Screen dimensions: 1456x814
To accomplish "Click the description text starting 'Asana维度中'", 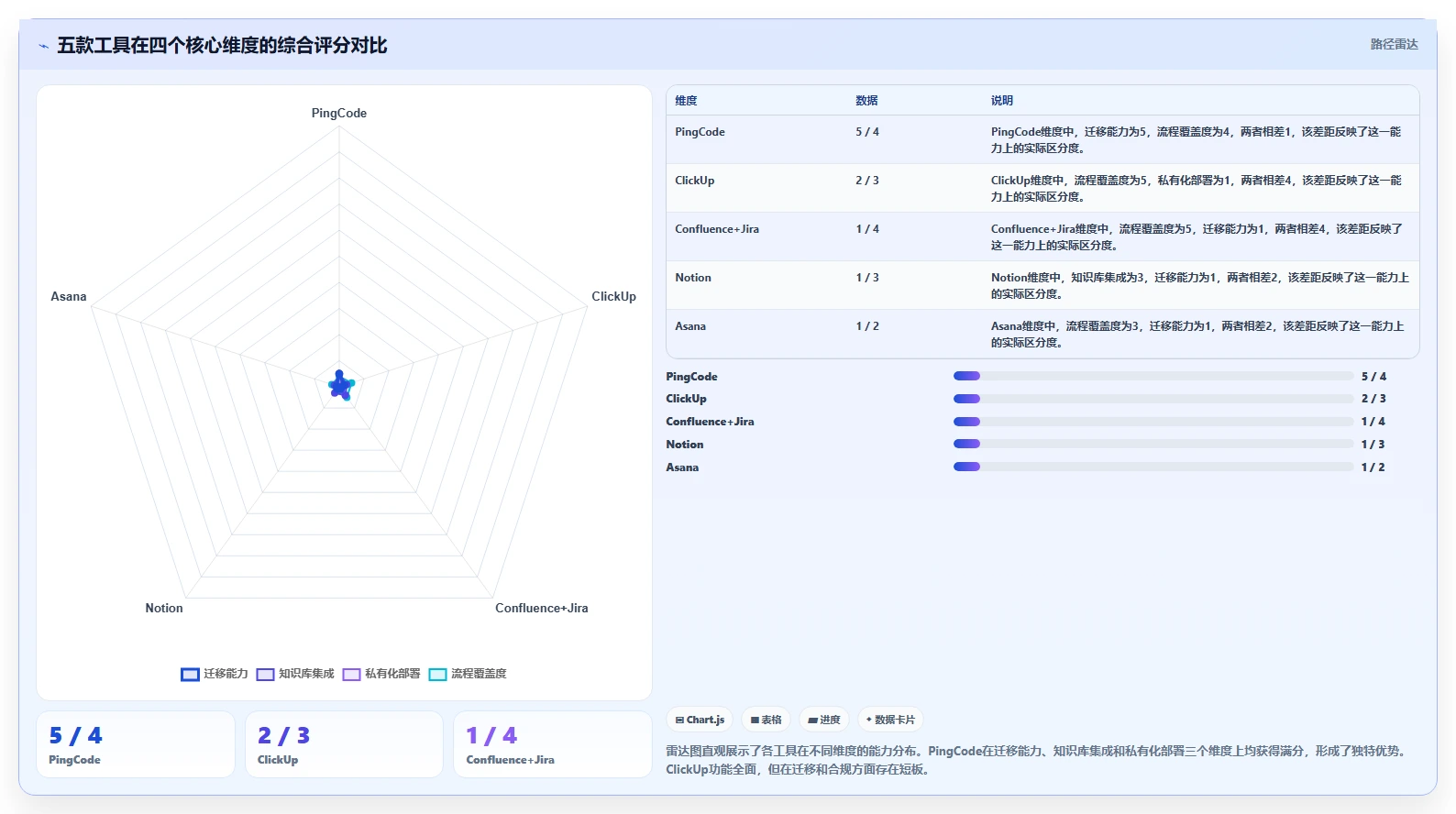I will (x=1197, y=334).
